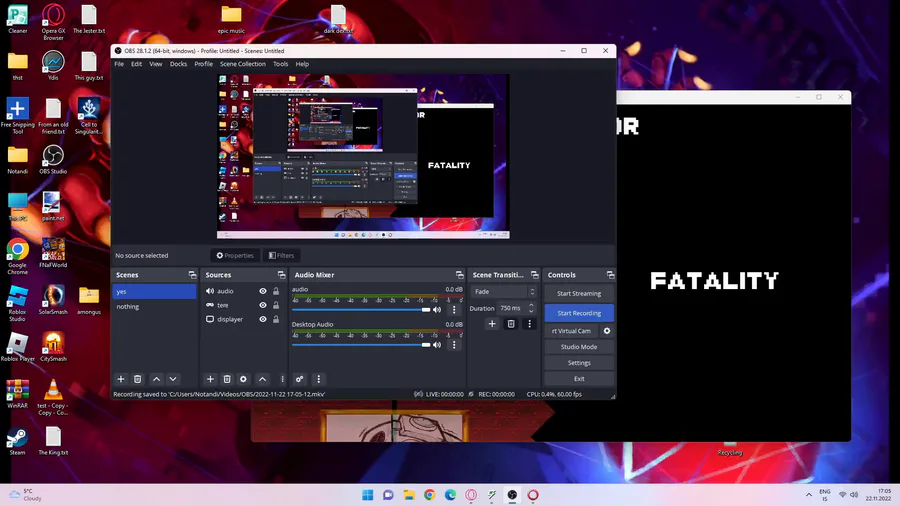Click the Exit button
This screenshot has width=900, height=506.
[579, 379]
